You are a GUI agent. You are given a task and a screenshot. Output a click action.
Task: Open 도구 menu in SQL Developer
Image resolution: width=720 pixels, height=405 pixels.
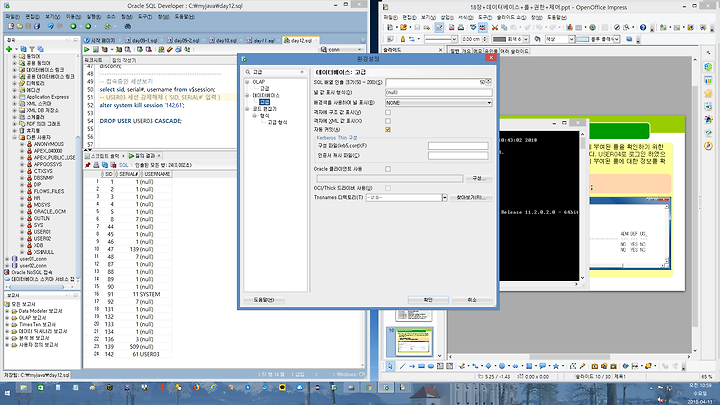(x=145, y=17)
